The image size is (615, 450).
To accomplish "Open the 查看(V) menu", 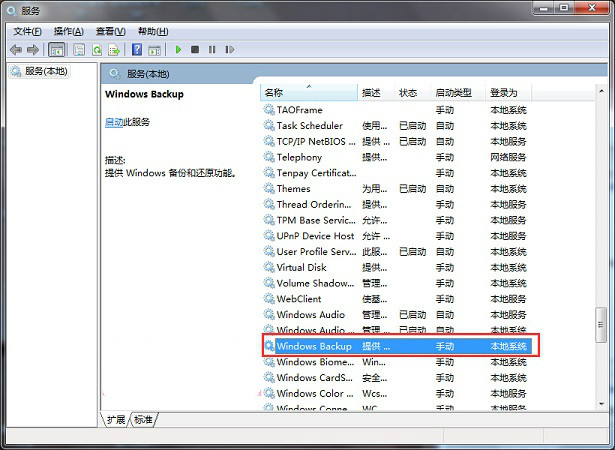I will [x=109, y=31].
